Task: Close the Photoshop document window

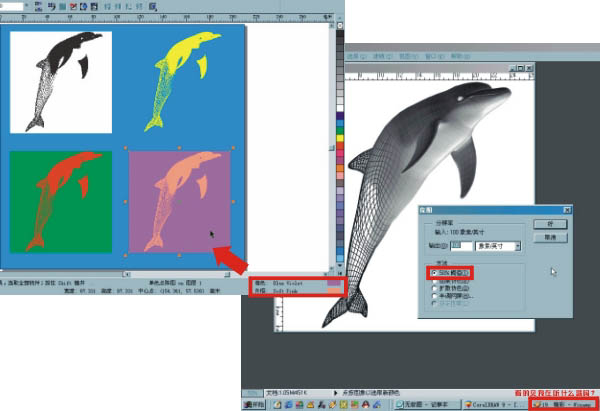Action: coord(529,68)
